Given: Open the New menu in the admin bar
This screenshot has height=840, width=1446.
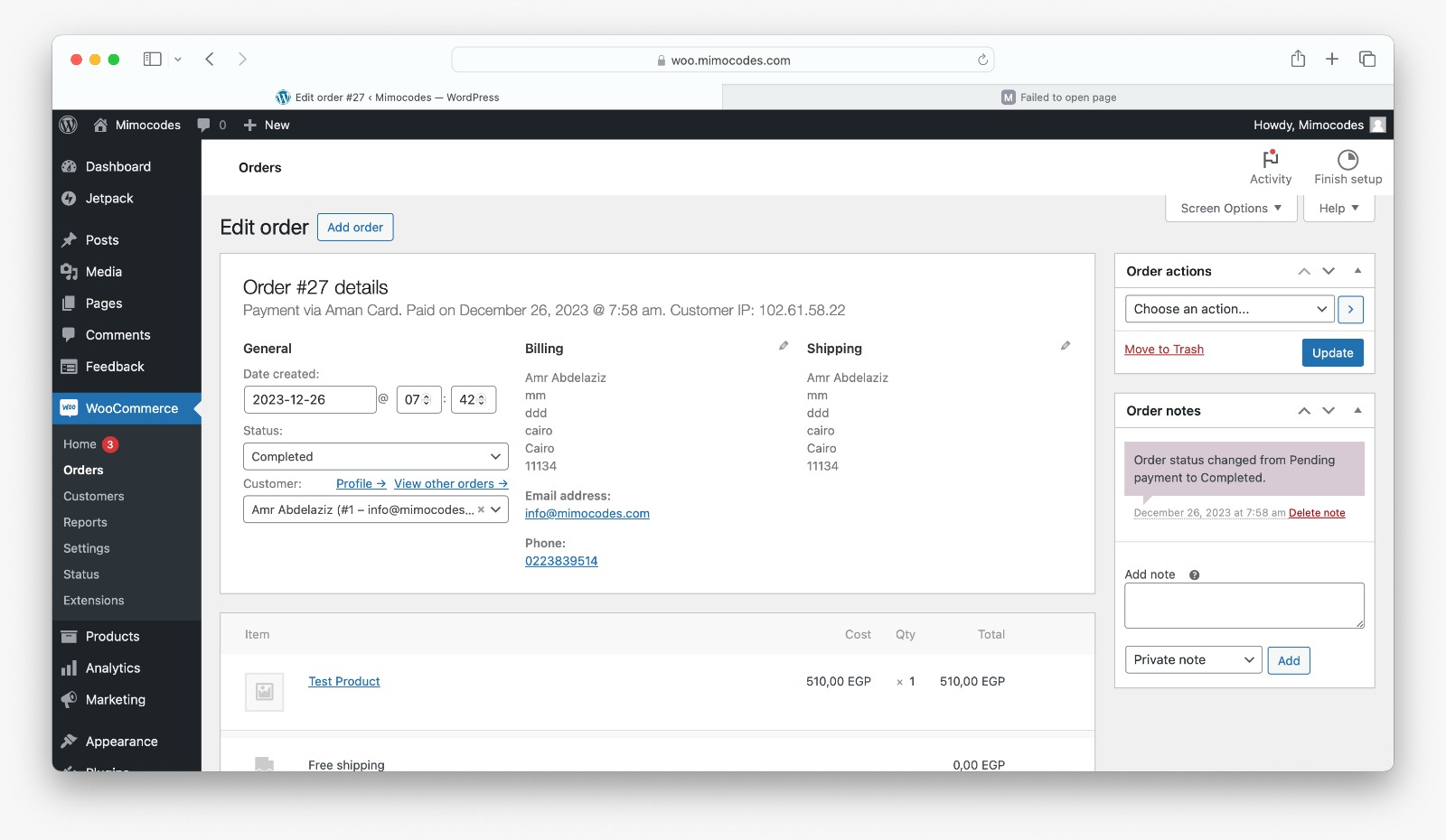Looking at the screenshot, I should coord(266,125).
